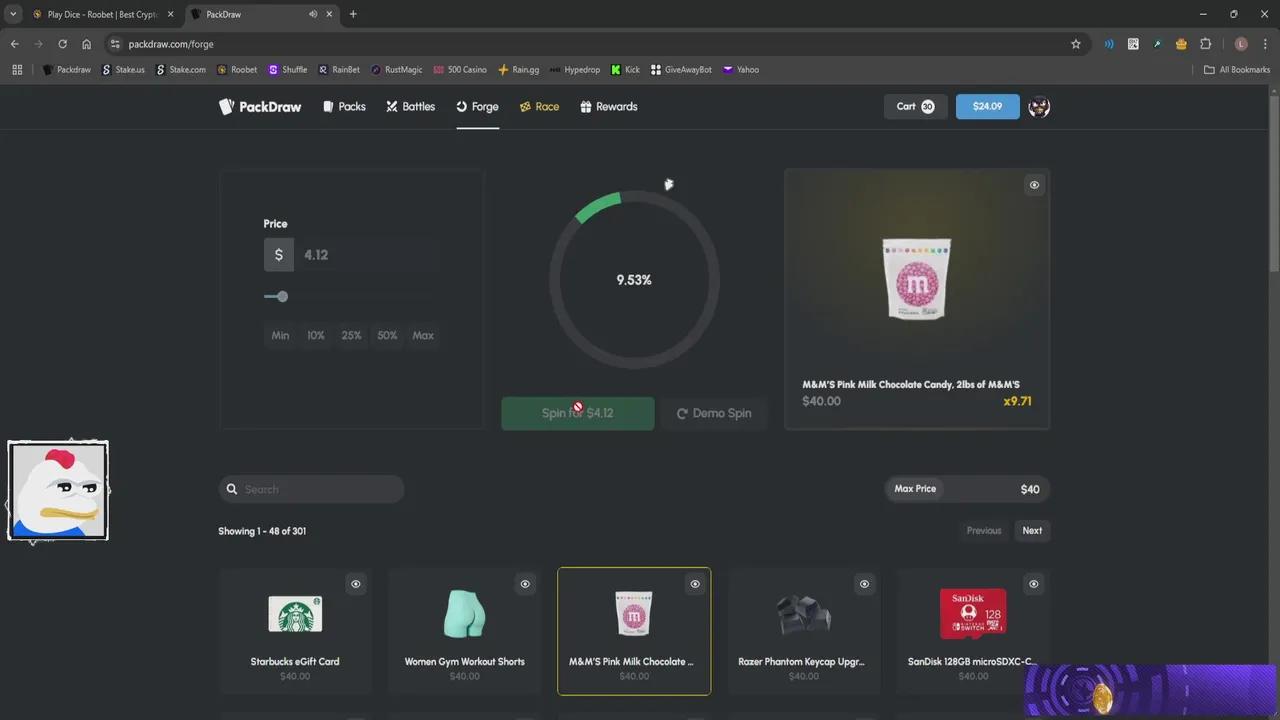Click Spin for $4.12 button

pos(578,413)
